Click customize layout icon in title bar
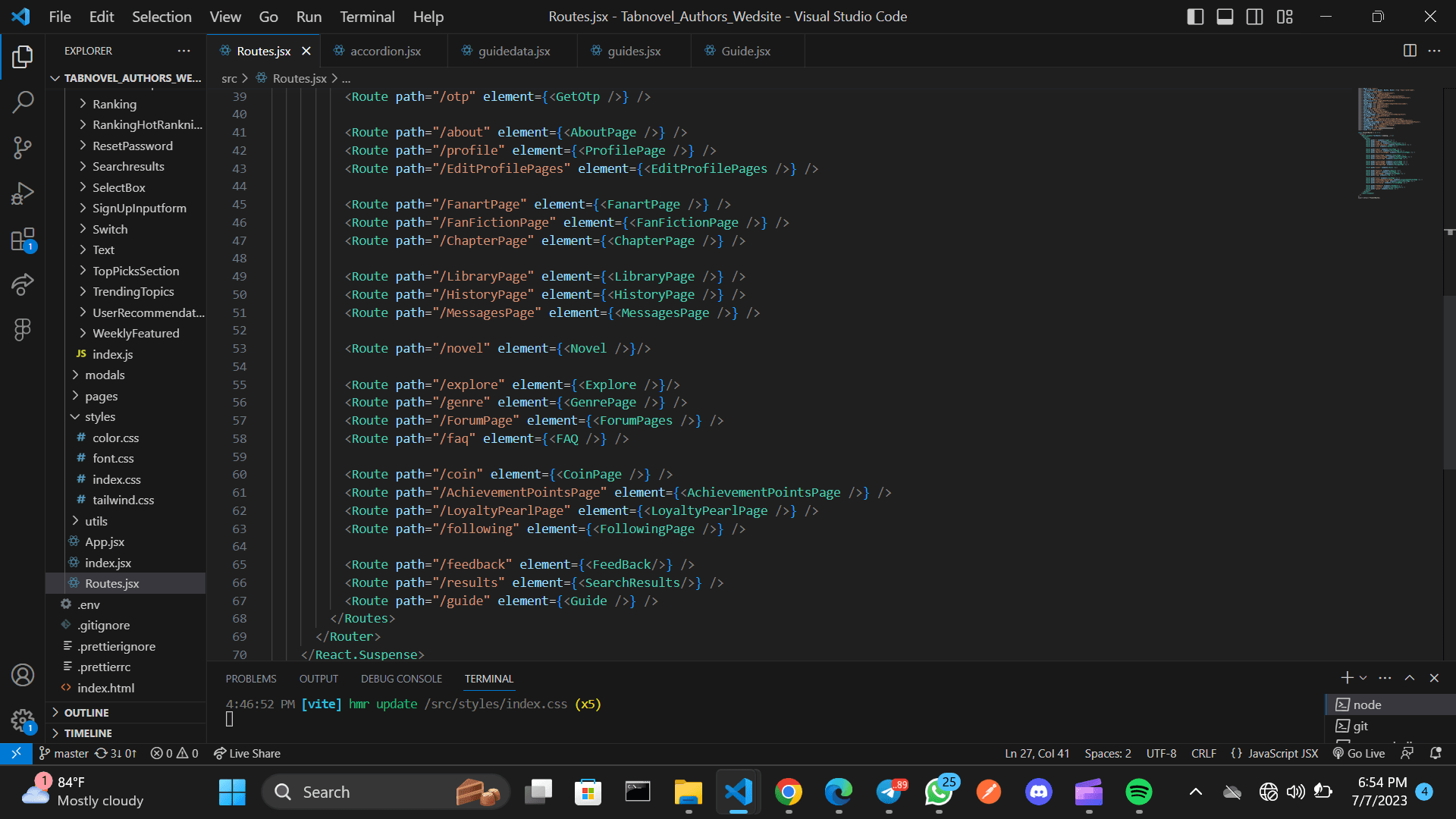This screenshot has height=819, width=1456. coord(1285,17)
